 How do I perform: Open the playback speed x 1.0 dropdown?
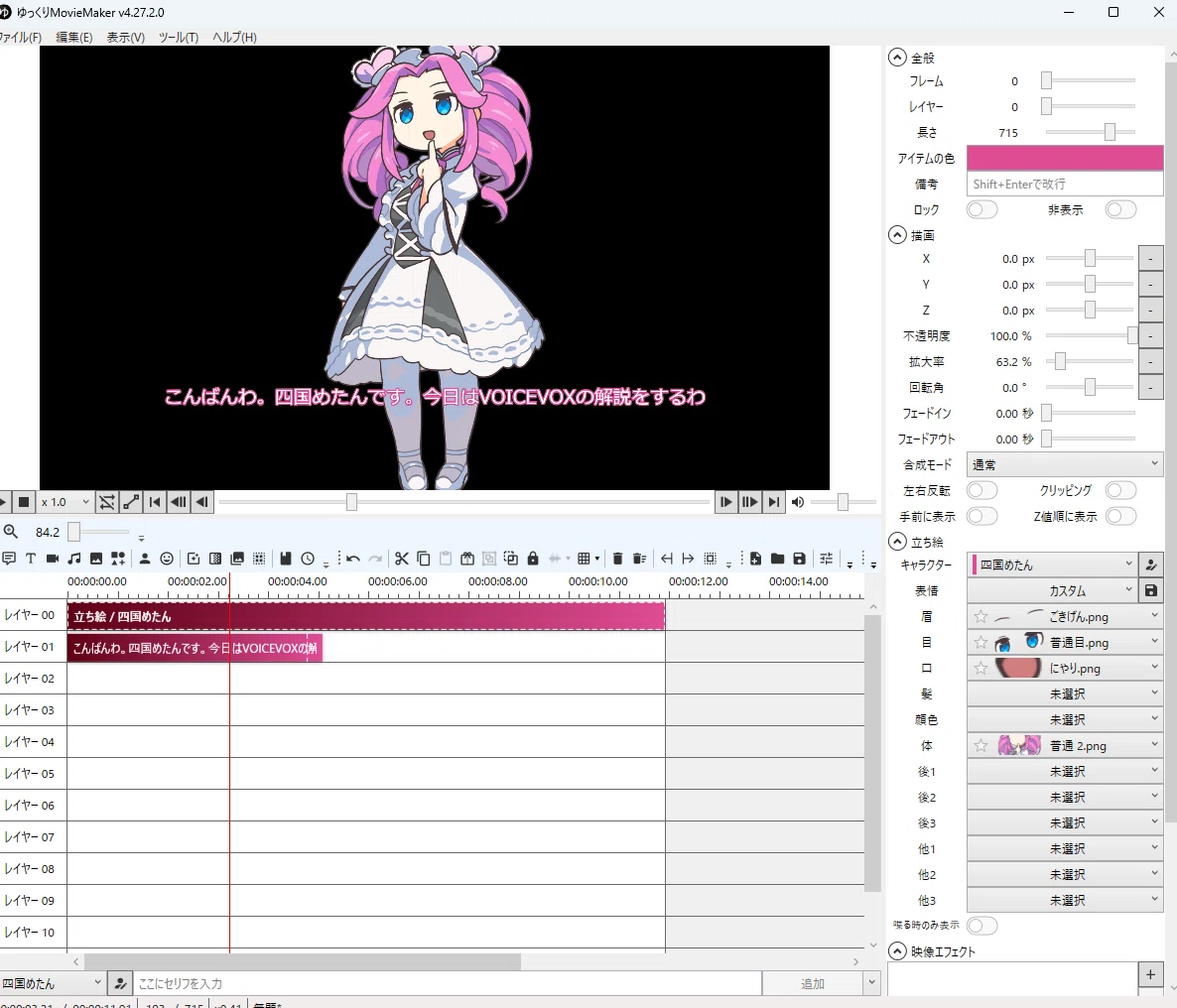[65, 502]
